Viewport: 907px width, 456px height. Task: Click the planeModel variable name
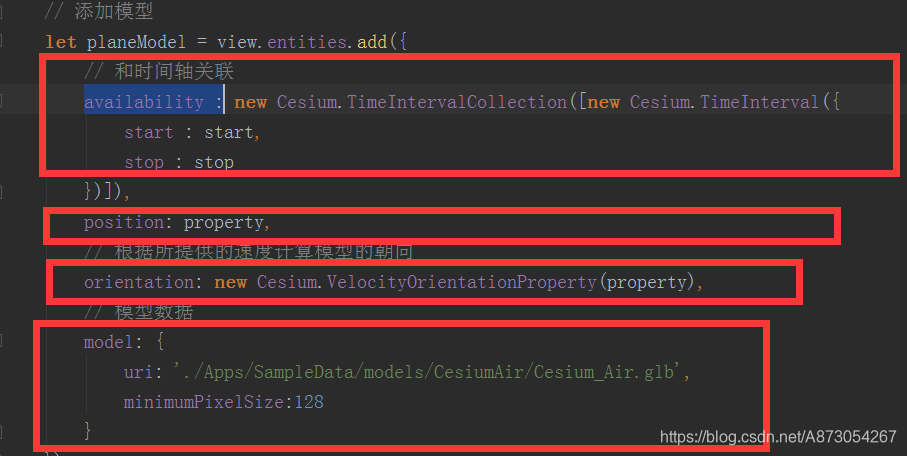click(x=137, y=42)
